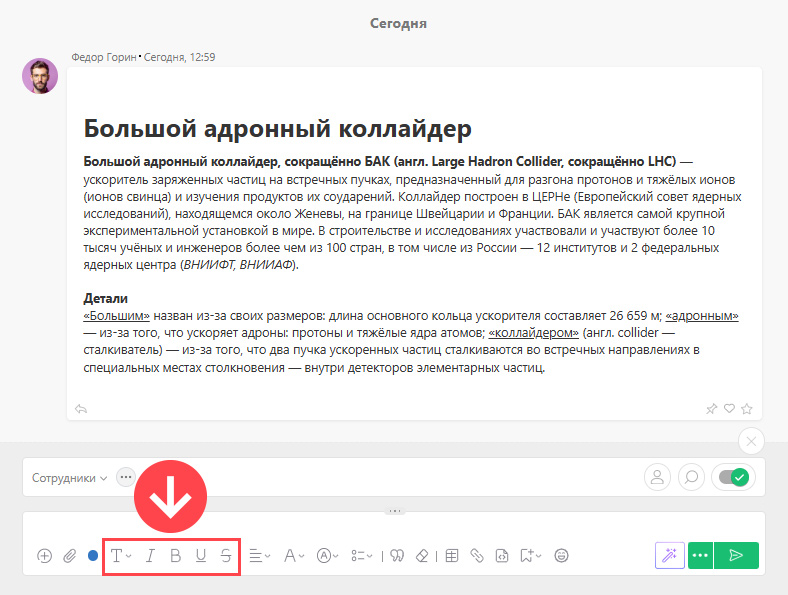Click the plus (add) icon in the editor toolbar
Screen dimensions: 788x595
44,556
